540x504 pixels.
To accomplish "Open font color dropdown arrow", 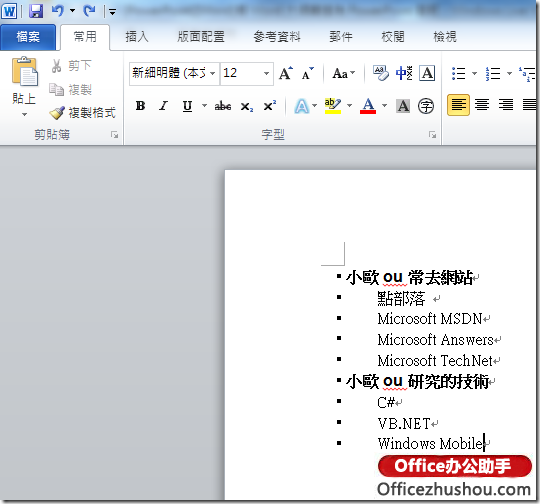I will (384, 105).
